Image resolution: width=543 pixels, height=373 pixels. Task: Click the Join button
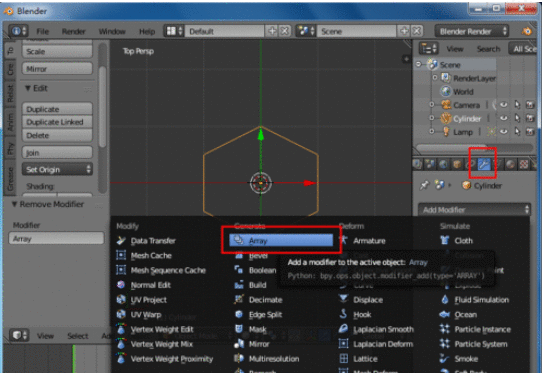(x=57, y=152)
